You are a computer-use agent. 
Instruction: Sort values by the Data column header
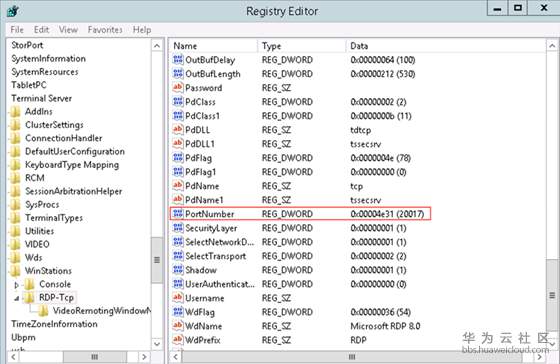click(446, 46)
